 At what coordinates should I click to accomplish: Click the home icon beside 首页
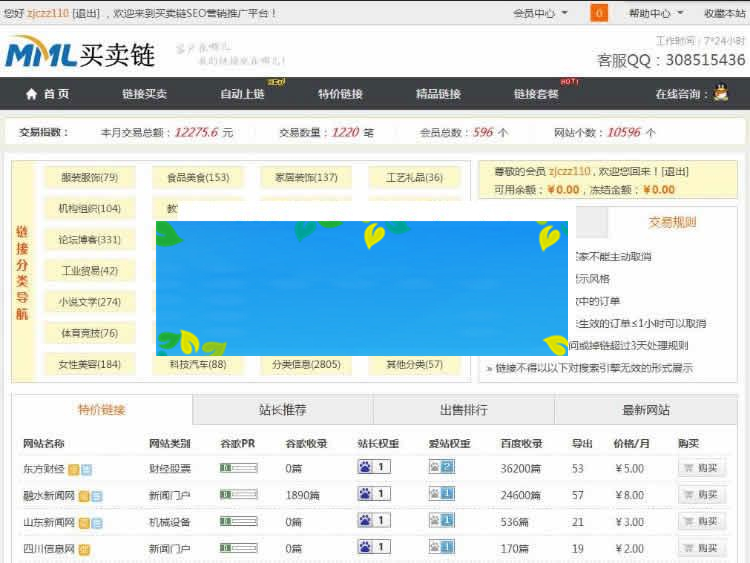(x=31, y=94)
